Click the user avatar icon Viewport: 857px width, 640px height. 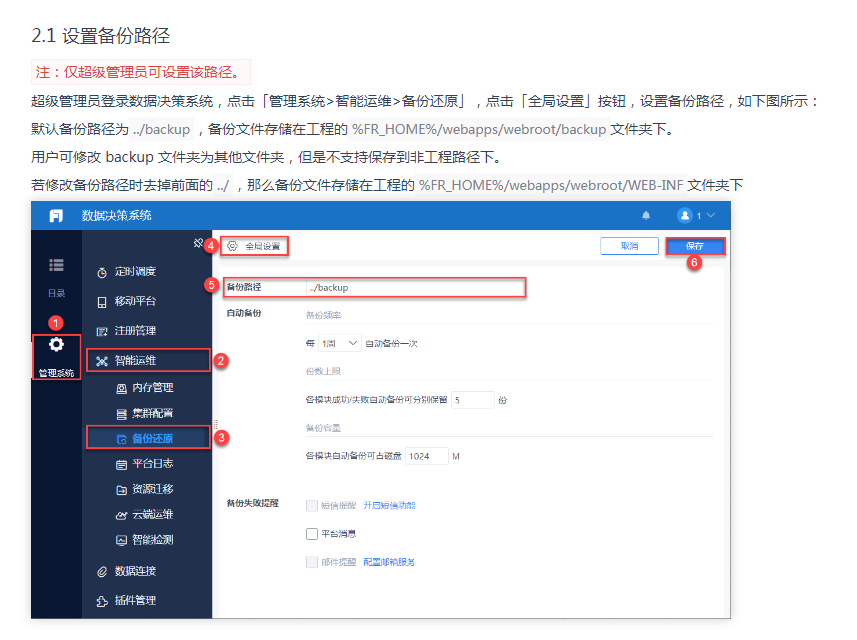click(684, 215)
